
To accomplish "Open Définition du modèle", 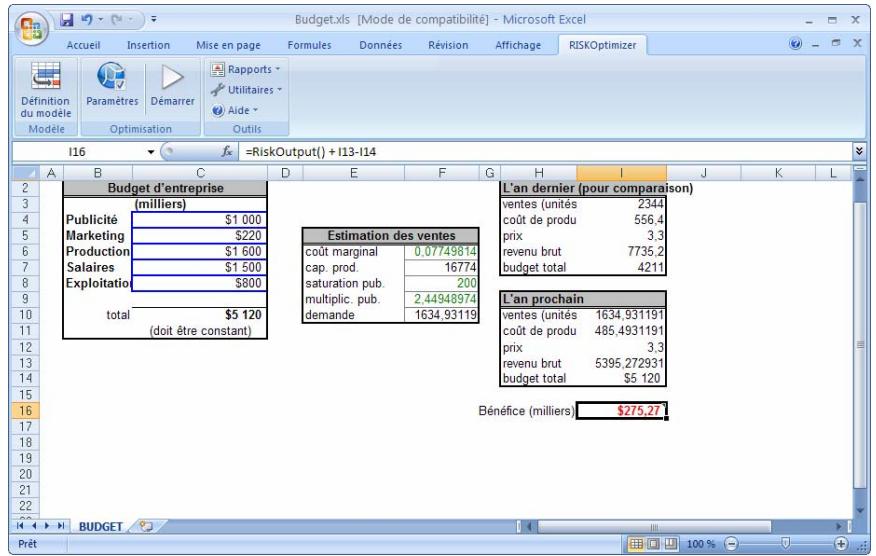I will click(x=46, y=89).
